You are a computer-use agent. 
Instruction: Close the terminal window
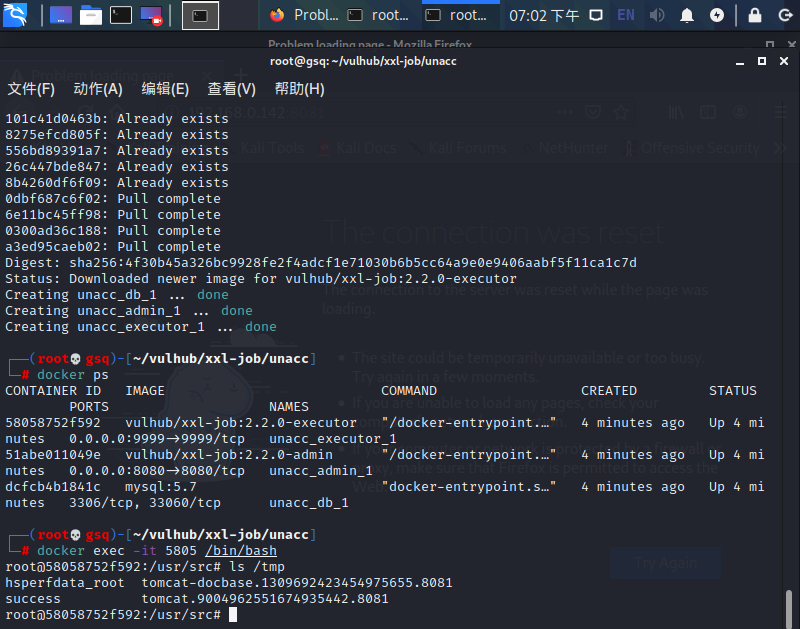click(x=784, y=61)
